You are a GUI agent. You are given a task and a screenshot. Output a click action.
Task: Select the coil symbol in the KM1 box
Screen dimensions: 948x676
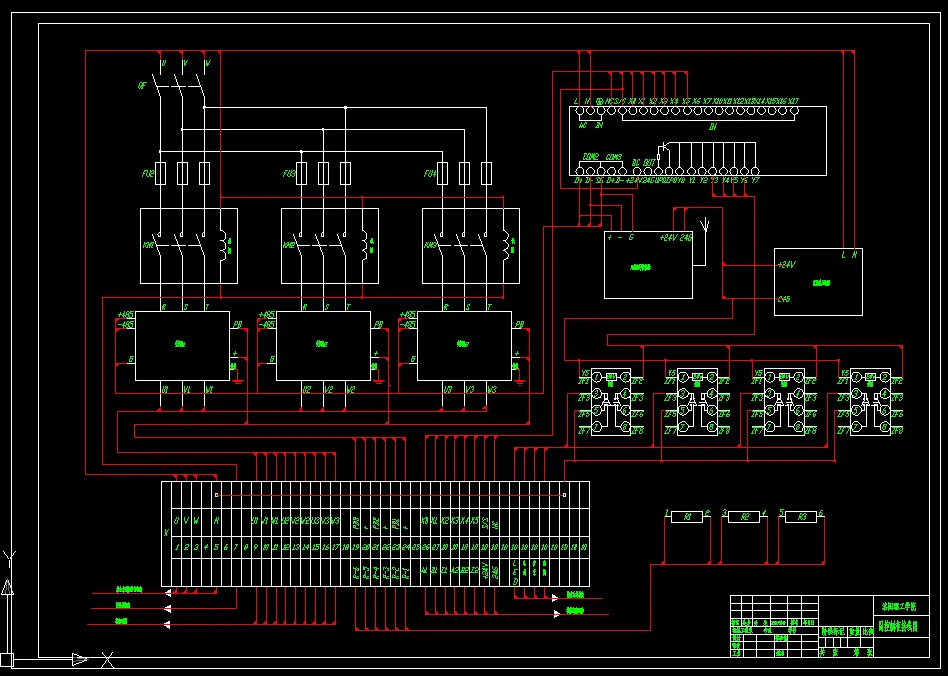click(222, 245)
